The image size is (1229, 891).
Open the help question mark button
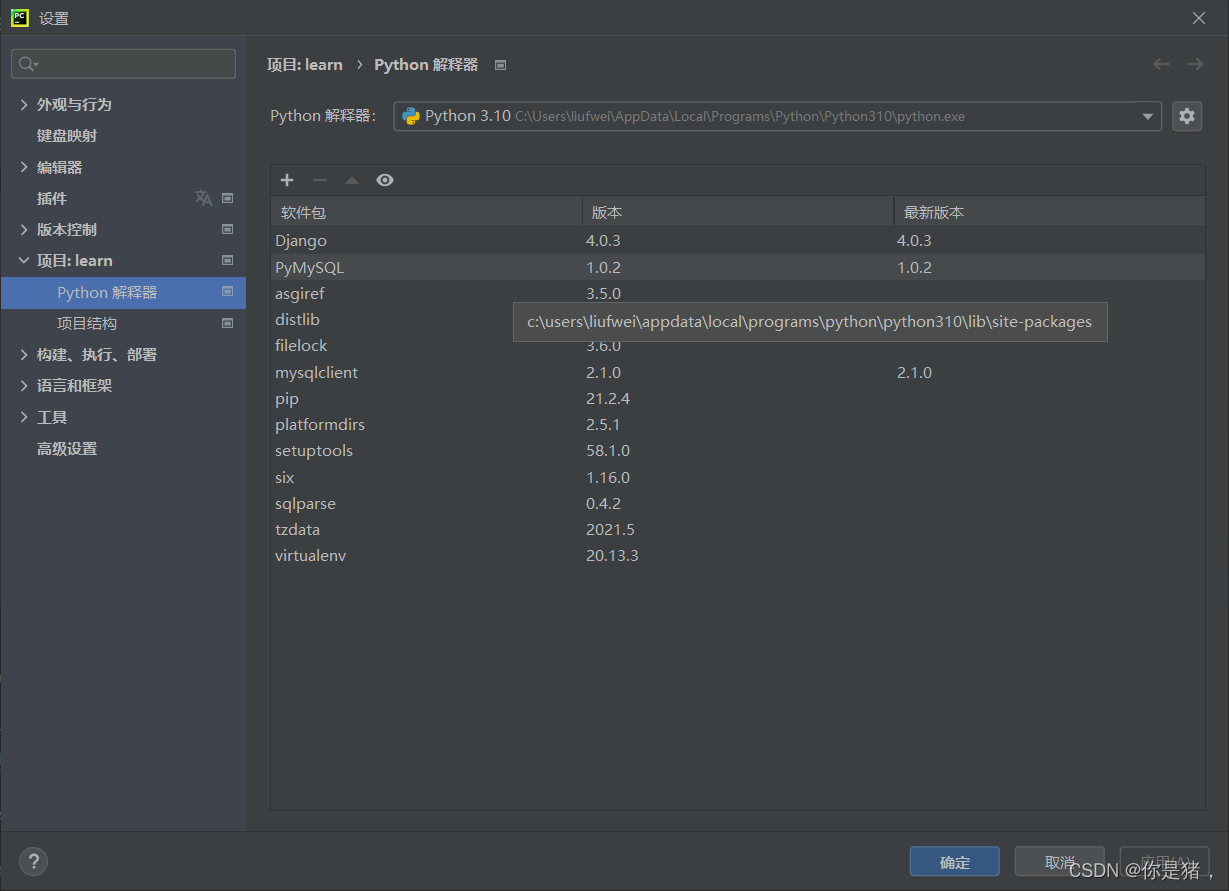33,861
